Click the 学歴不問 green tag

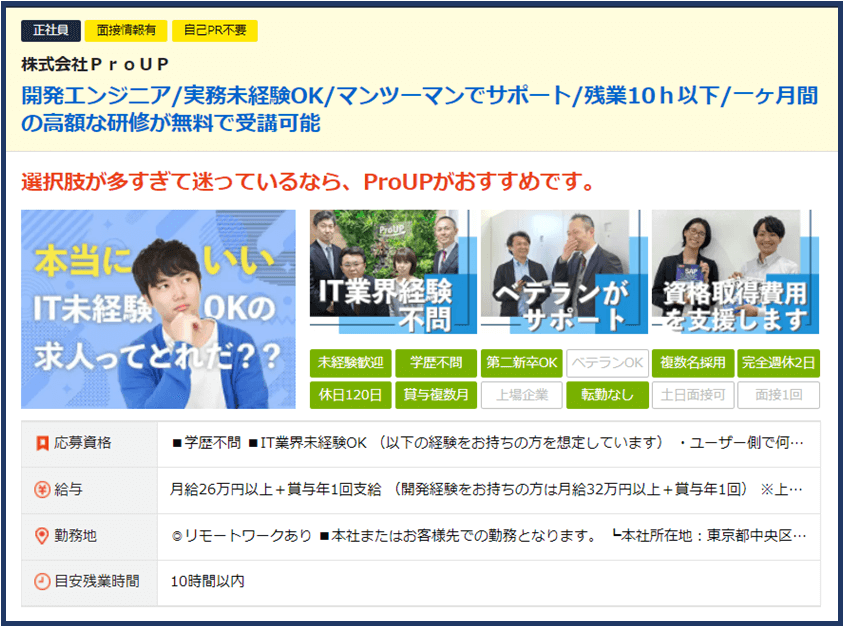(x=435, y=362)
